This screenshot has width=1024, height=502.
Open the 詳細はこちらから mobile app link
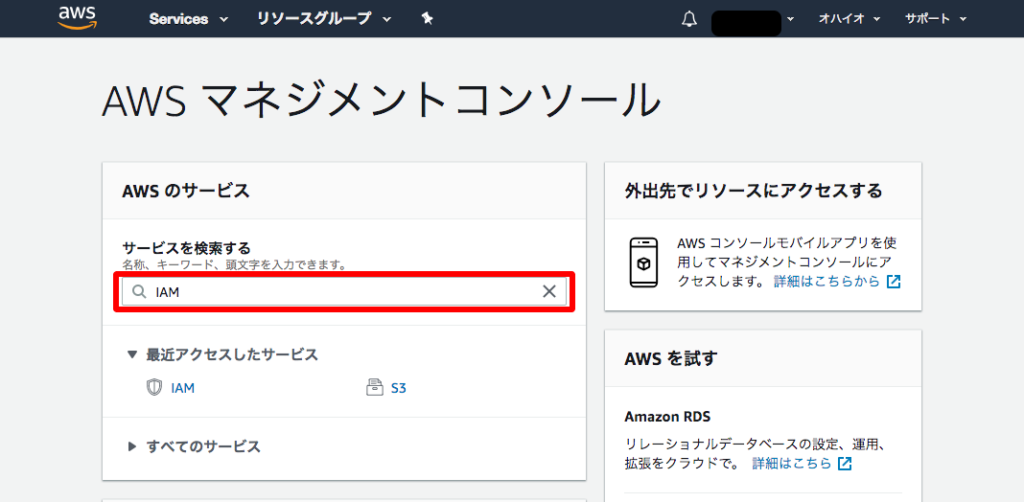coord(827,282)
